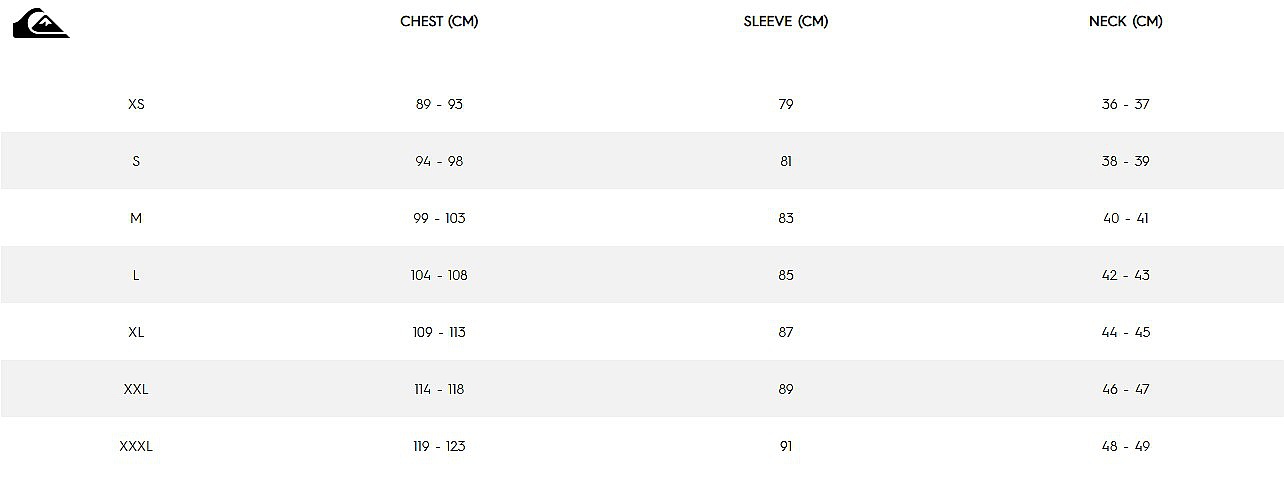Click sleeve value 79 for XS
Screen dimensions: 1284x485
pyautogui.click(x=786, y=104)
